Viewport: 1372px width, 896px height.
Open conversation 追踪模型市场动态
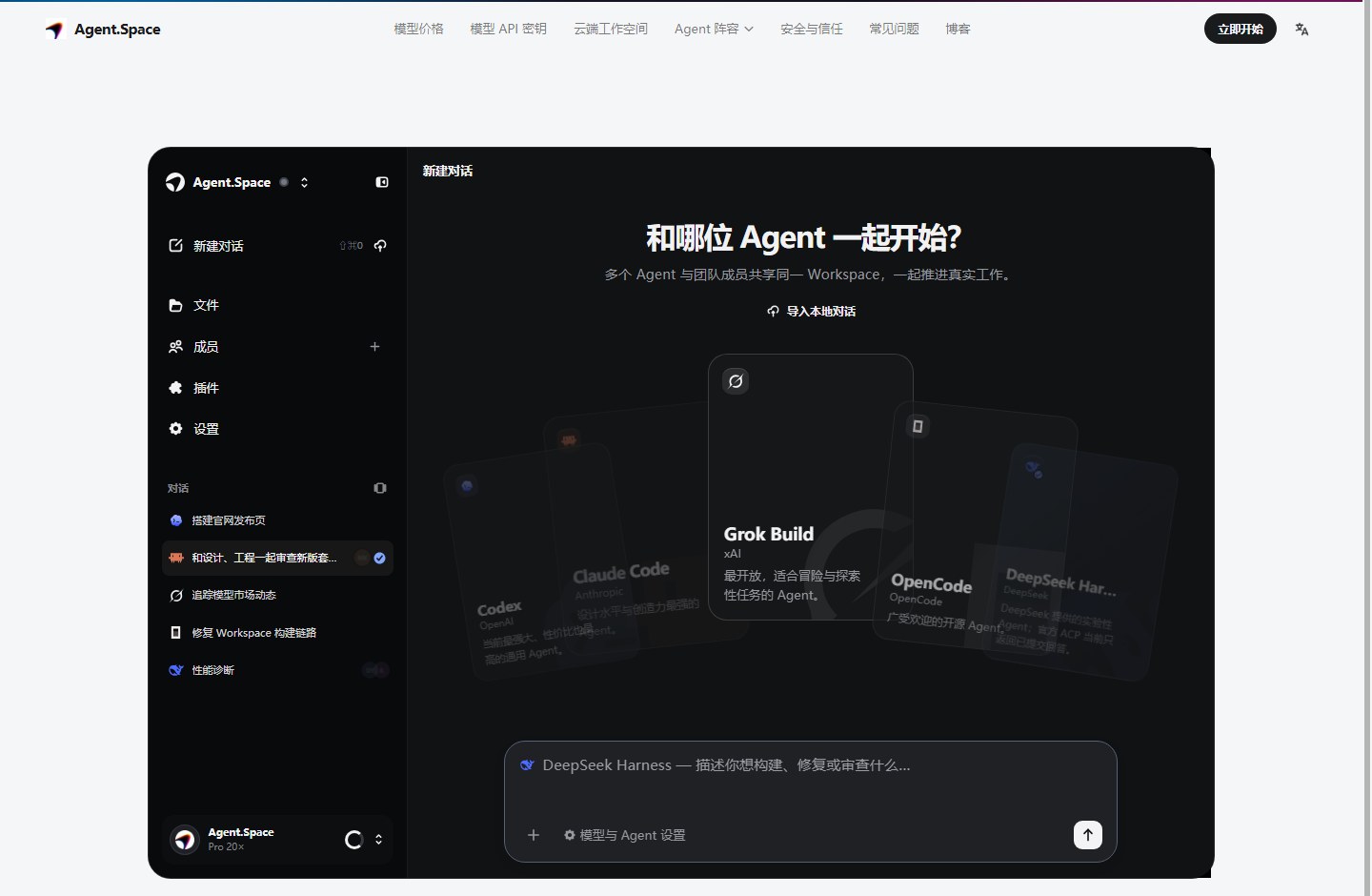pos(277,596)
